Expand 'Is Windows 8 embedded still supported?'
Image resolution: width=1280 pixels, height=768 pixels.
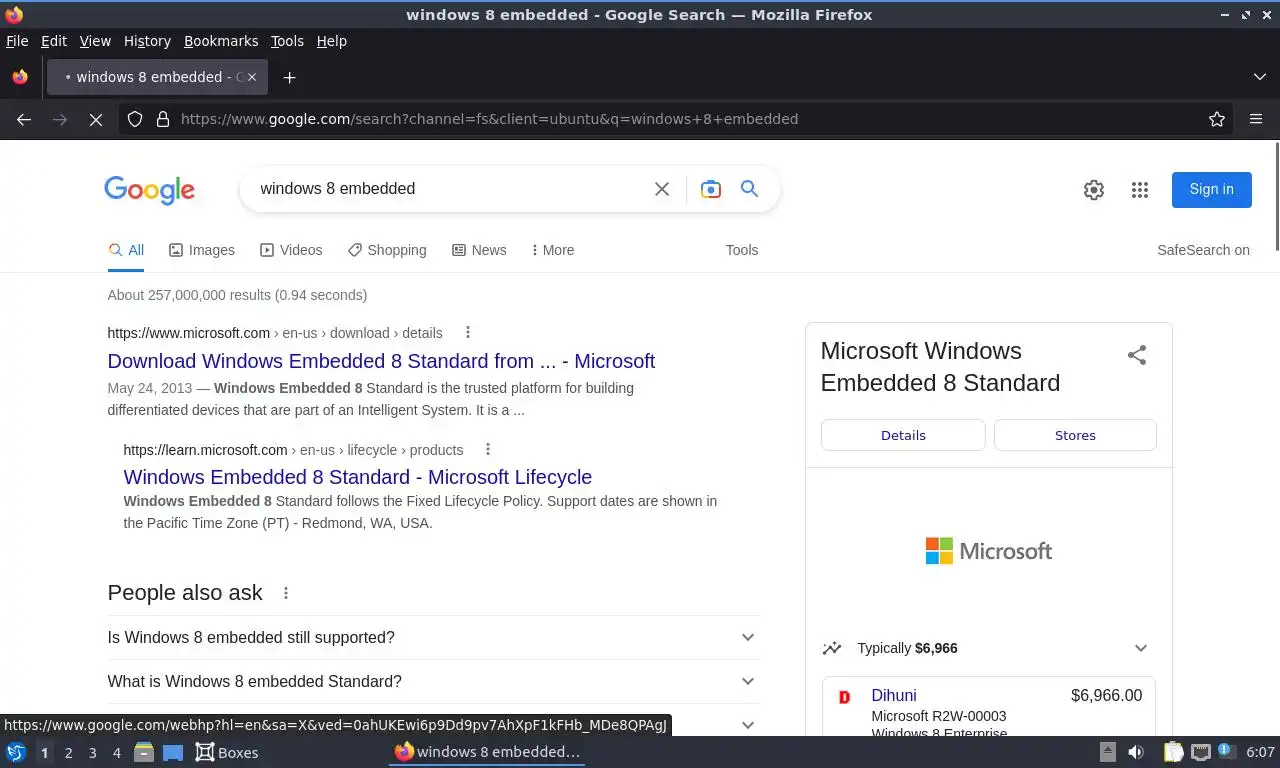coord(433,638)
